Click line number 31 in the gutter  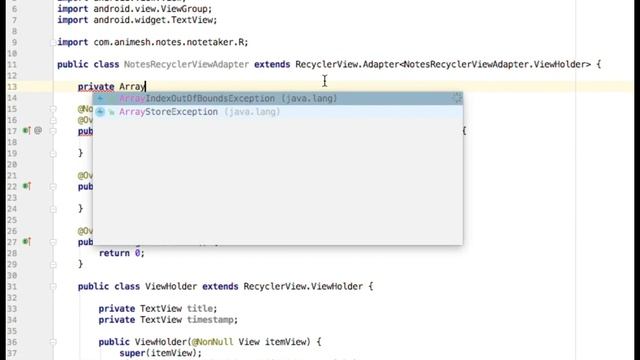point(12,287)
